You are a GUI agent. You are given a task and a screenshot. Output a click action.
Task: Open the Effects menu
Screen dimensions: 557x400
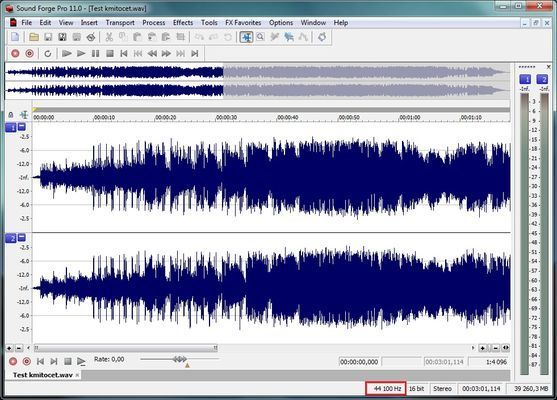(x=183, y=23)
